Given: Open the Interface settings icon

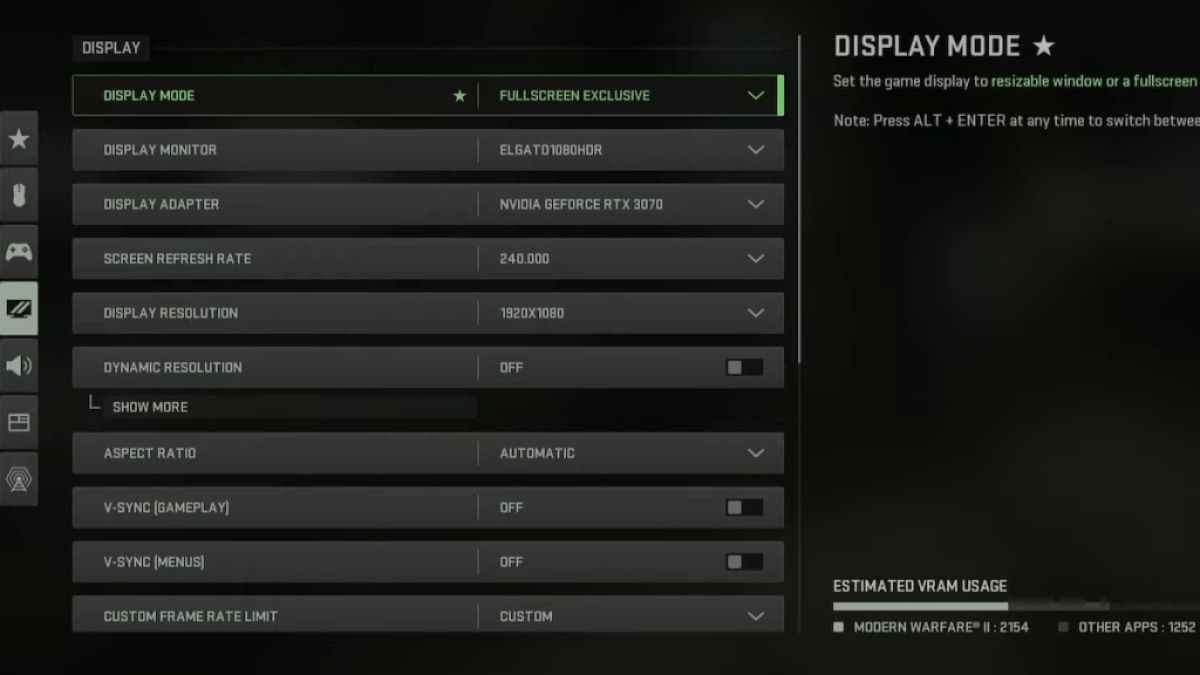Looking at the screenshot, I should [19, 422].
